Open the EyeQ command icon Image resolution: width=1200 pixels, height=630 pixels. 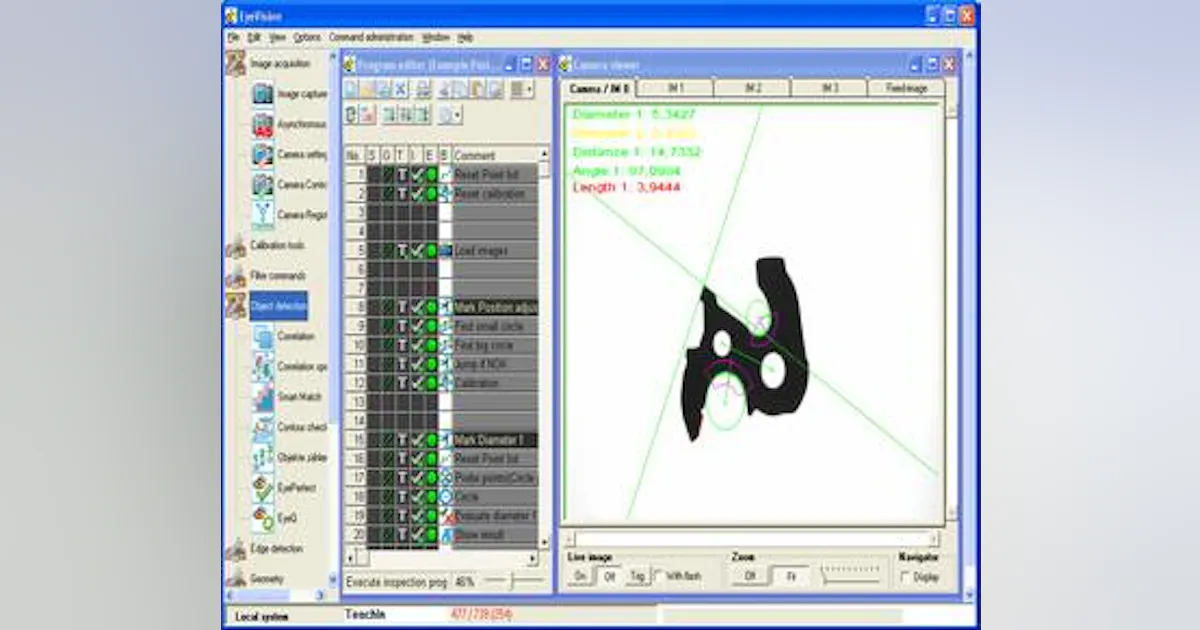coord(263,519)
